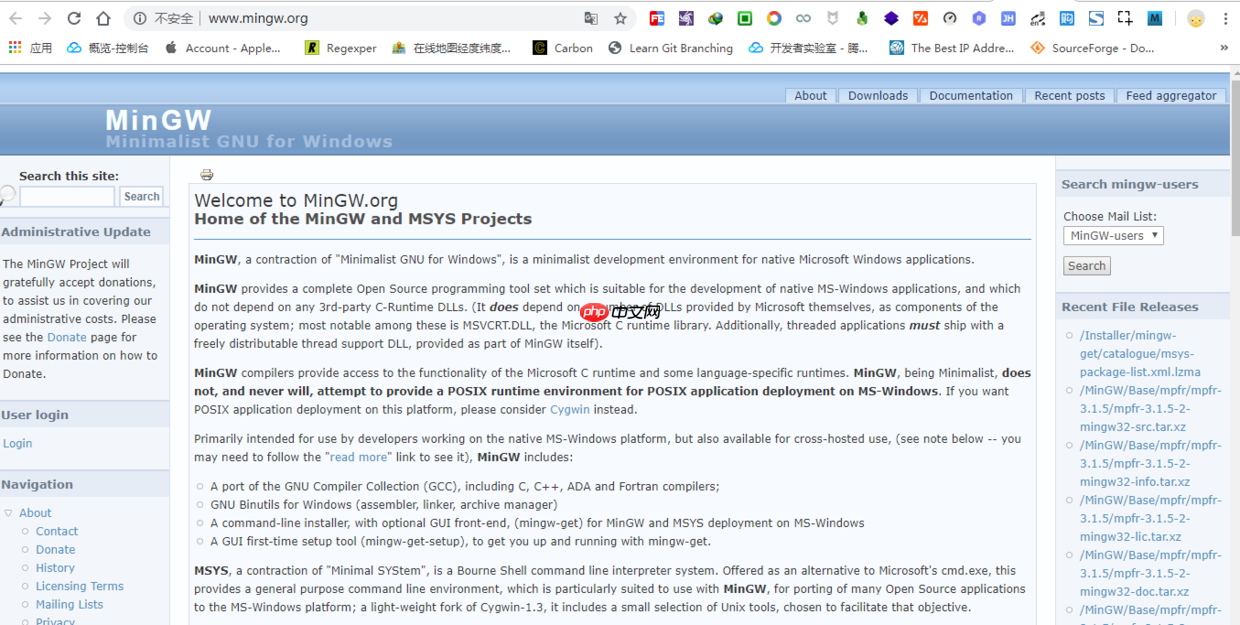Screen dimensions: 1240x625
Task: Open the MinGW-users mail list dropdown
Action: (1113, 235)
